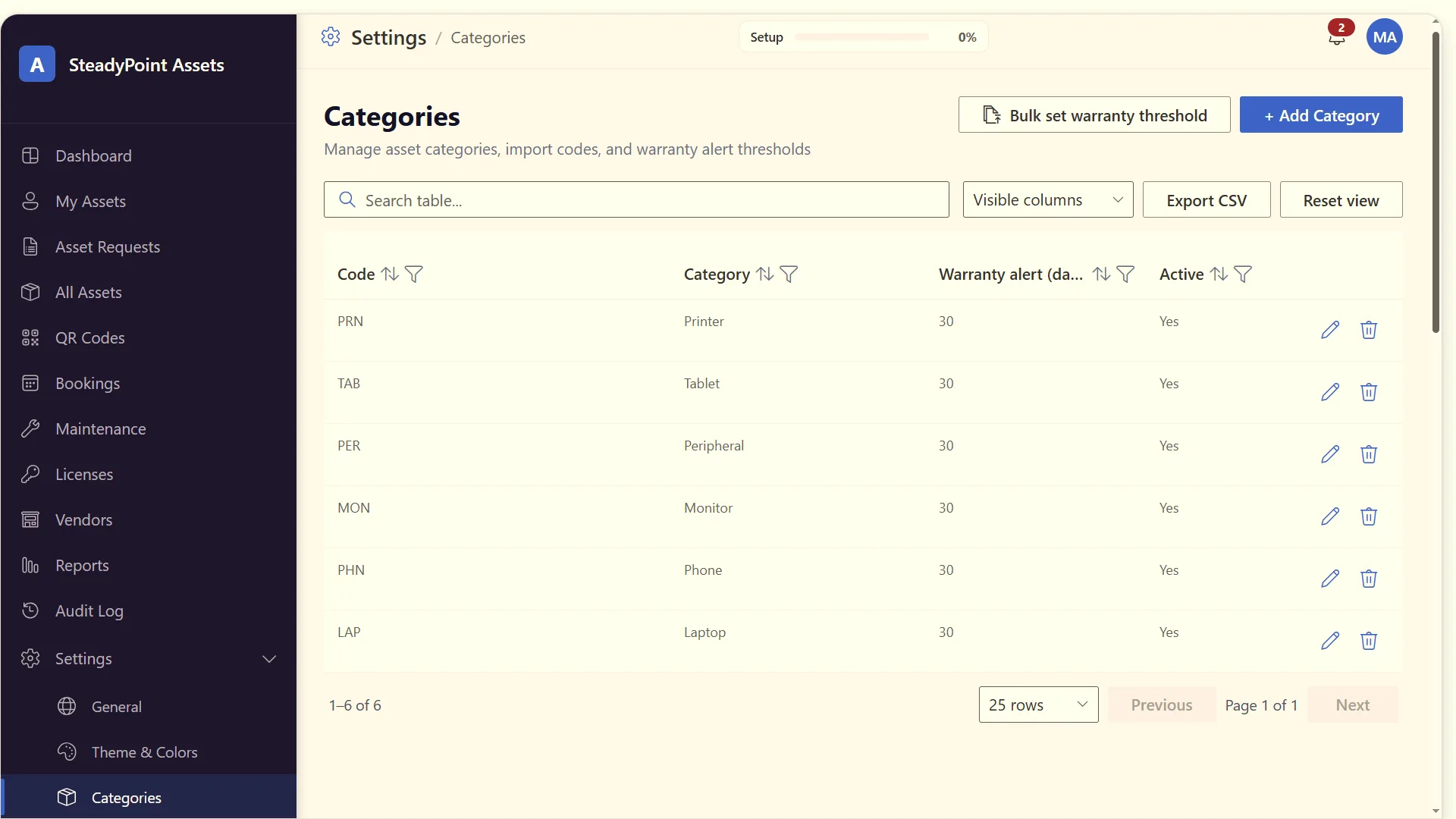Click the Settings breadcrumb link
Screen dimensions: 1456x819
point(388,37)
